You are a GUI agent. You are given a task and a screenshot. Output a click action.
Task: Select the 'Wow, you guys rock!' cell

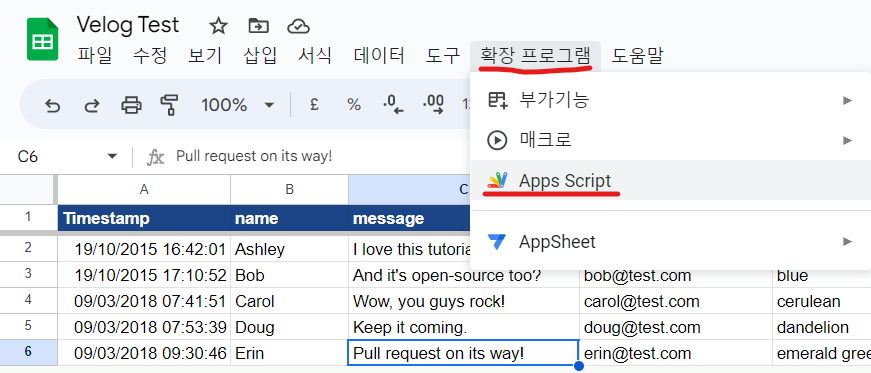click(464, 301)
